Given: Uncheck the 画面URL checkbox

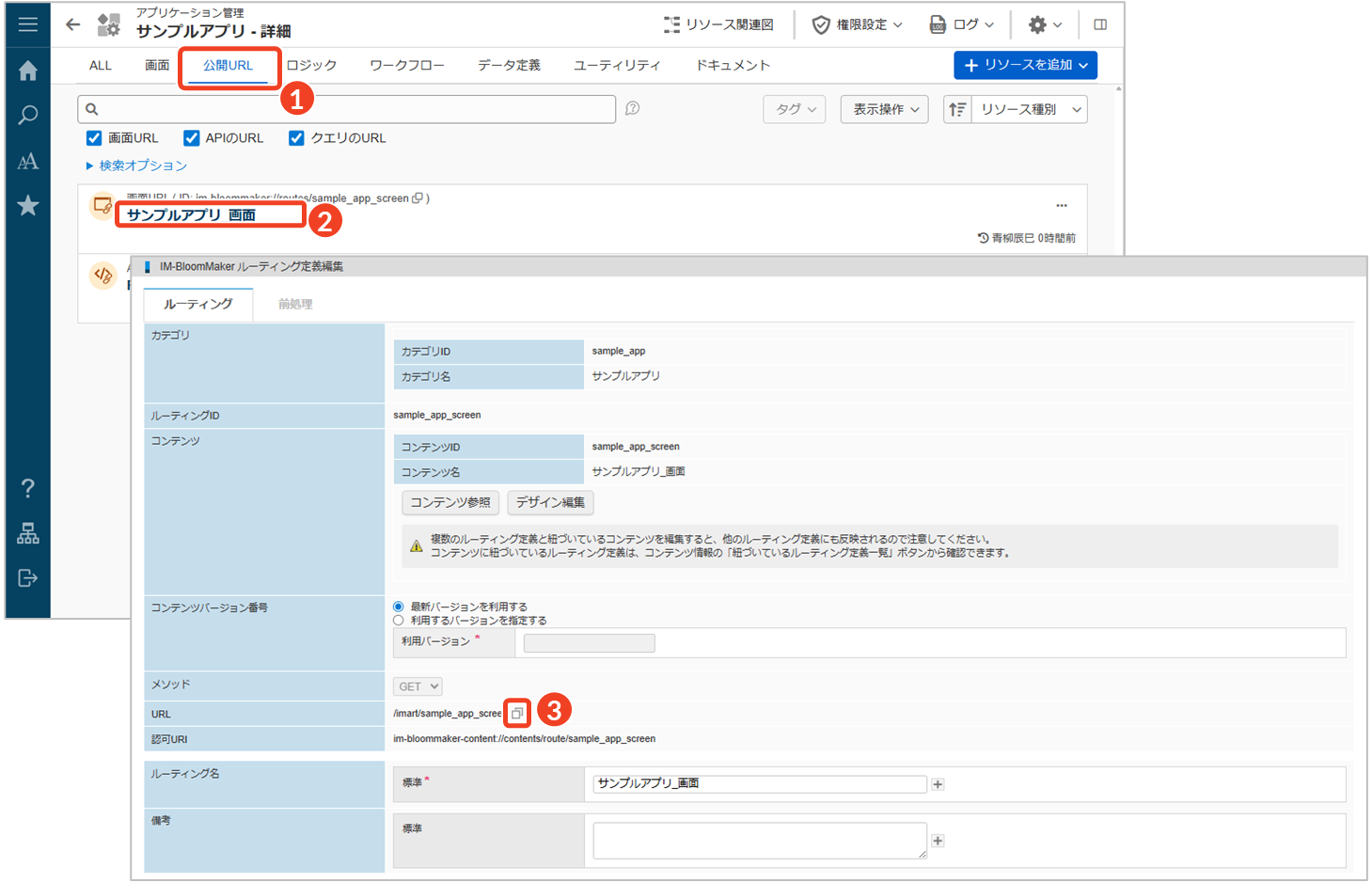Looking at the screenshot, I should pyautogui.click(x=94, y=138).
